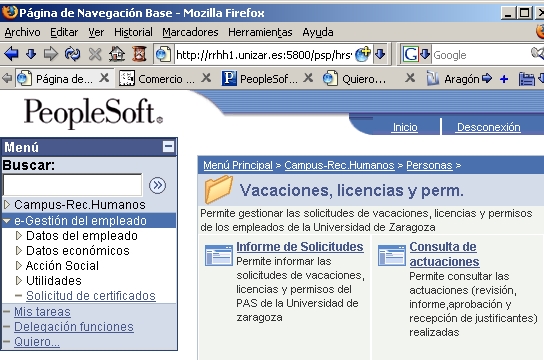Viewport: 544px width, 360px height.
Task: Reload the current page
Action: point(72,54)
